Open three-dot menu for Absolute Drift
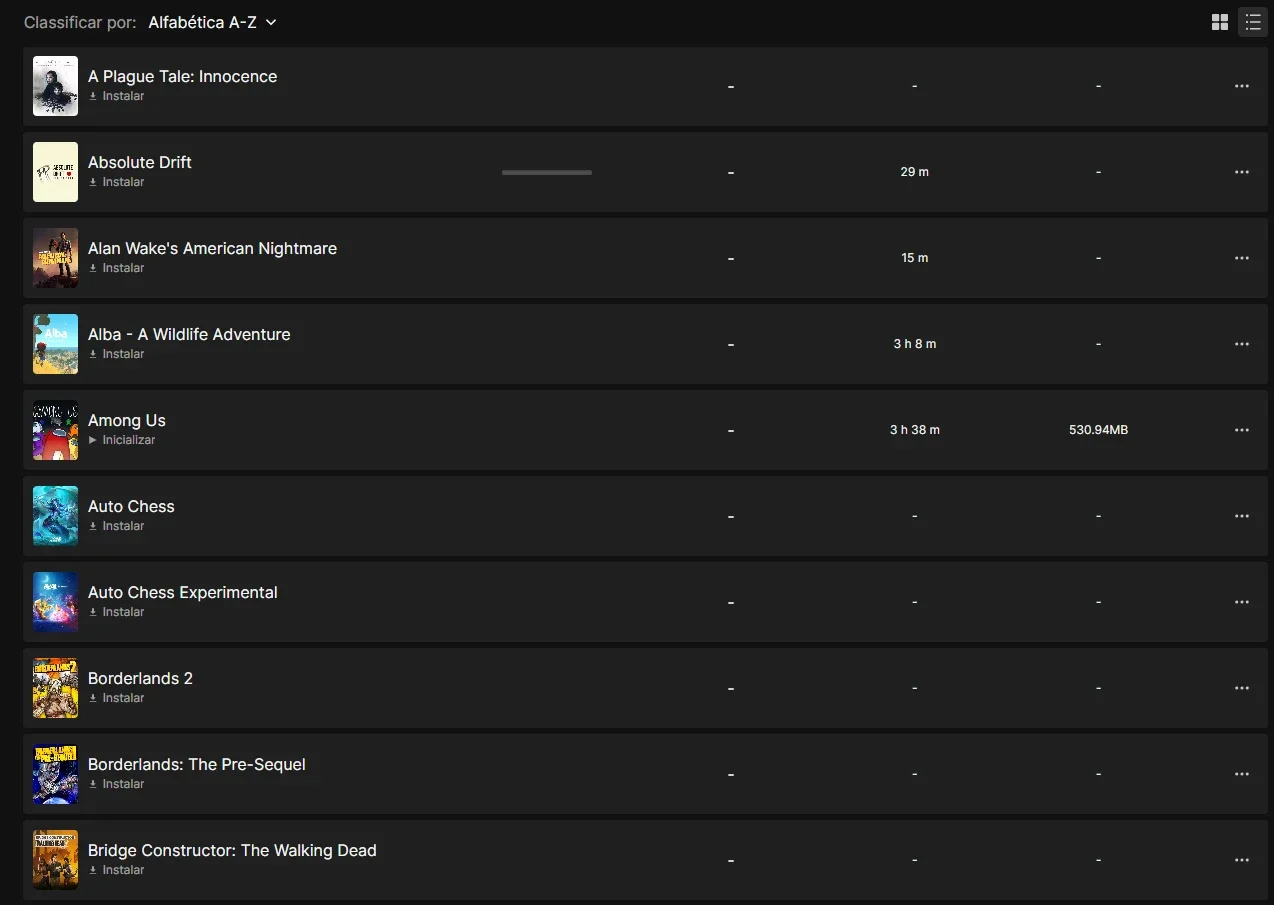Image resolution: width=1274 pixels, height=905 pixels. pyautogui.click(x=1242, y=172)
